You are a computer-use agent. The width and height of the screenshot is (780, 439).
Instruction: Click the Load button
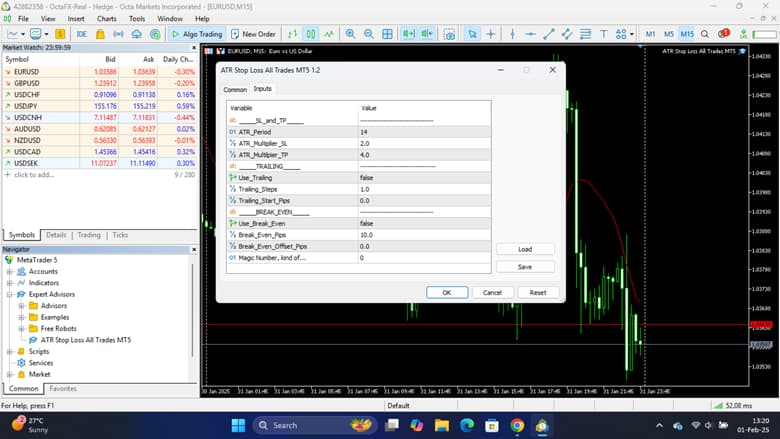pyautogui.click(x=524, y=249)
